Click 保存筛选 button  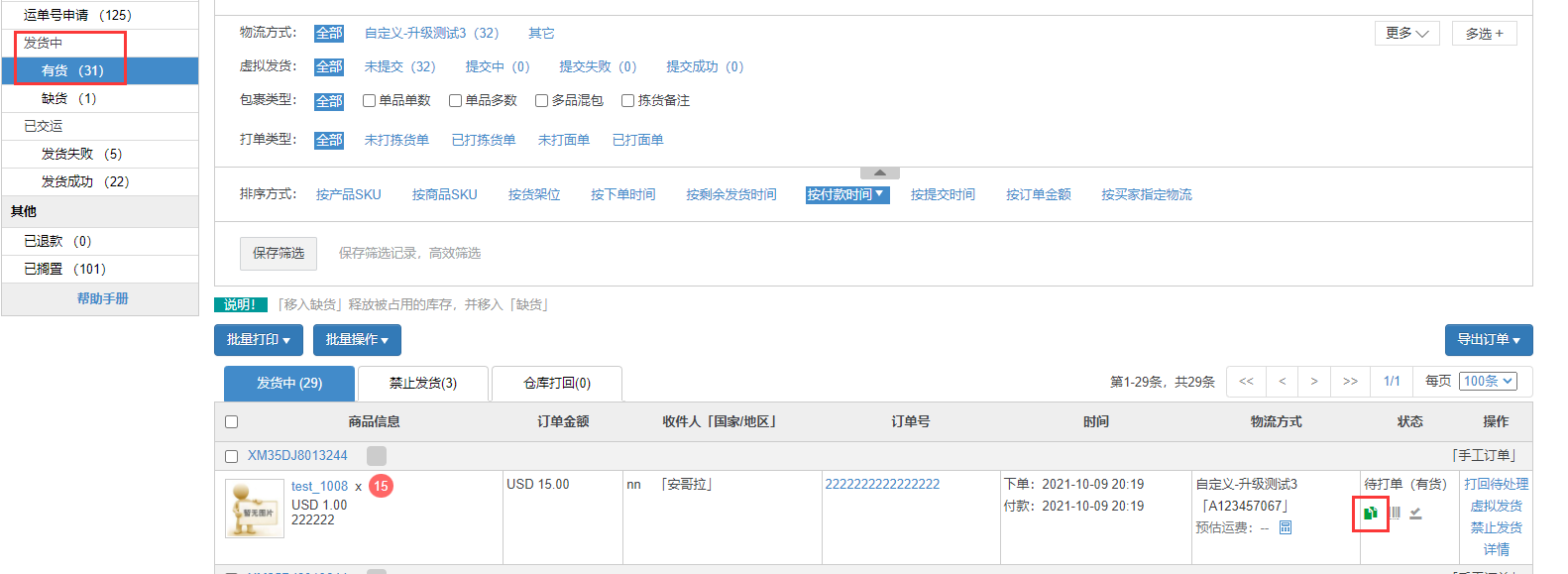tap(279, 254)
